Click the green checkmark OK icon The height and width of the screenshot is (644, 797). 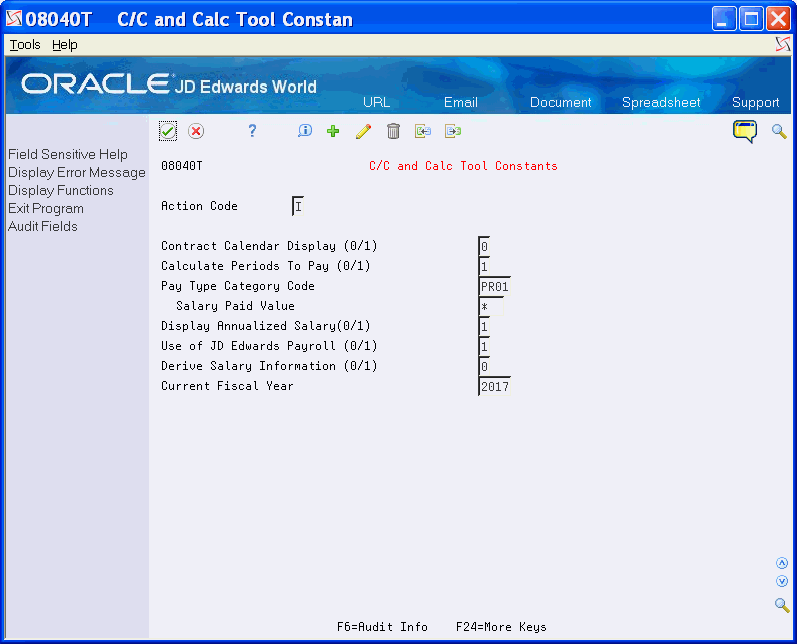168,131
